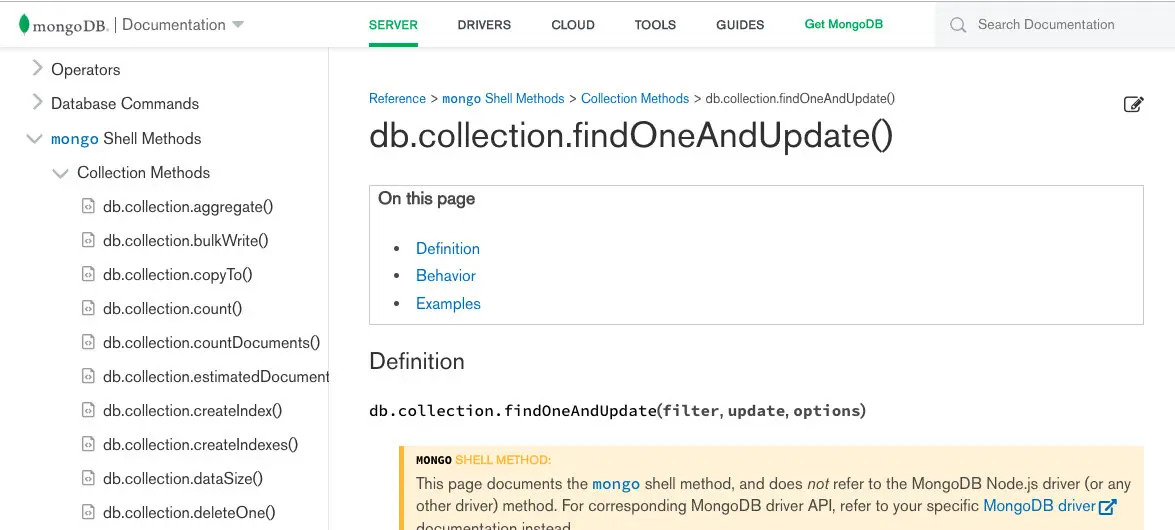Click the db.collection.createIndex() page icon
This screenshot has width=1175, height=530.
point(88,410)
